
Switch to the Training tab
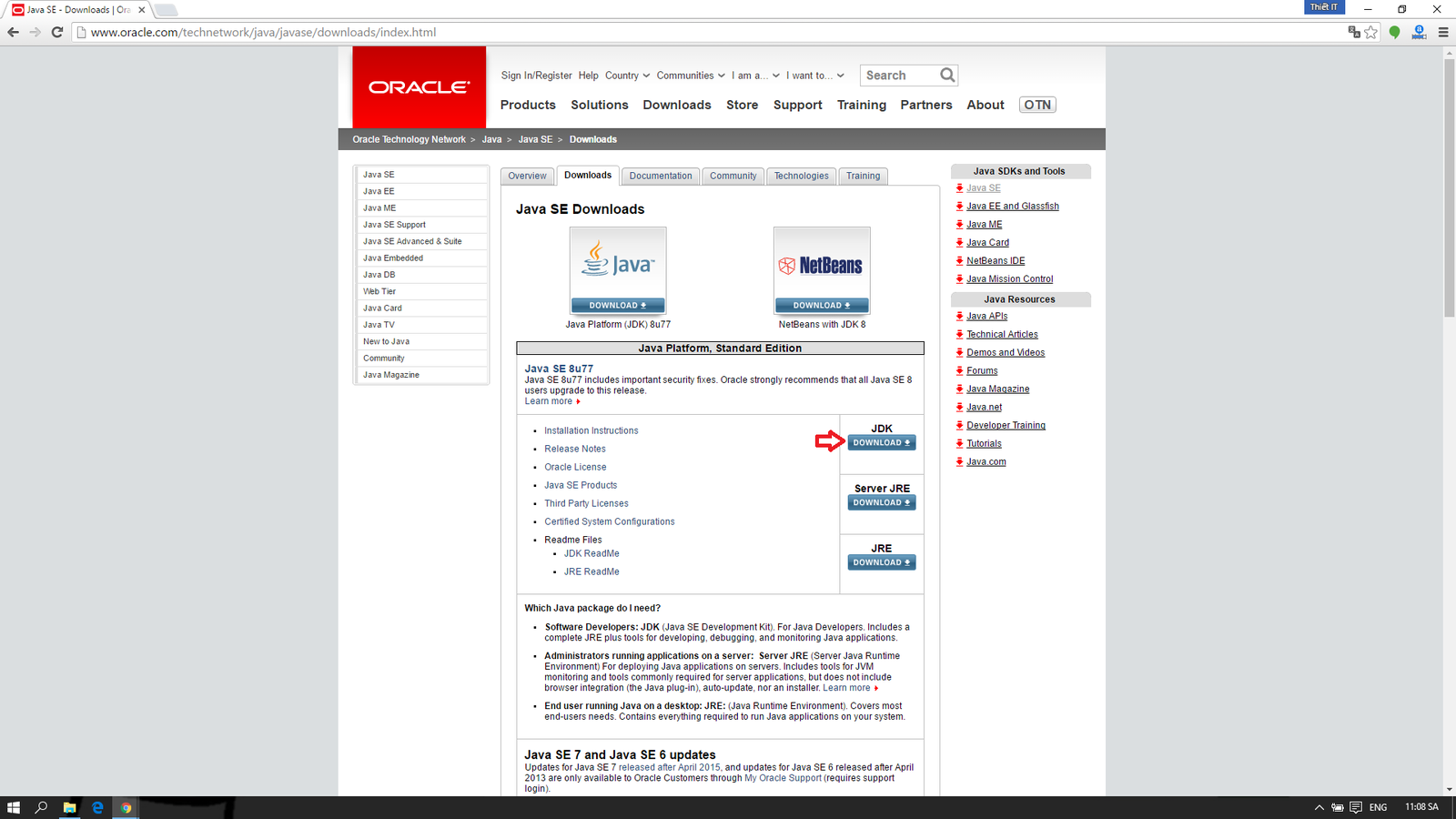pyautogui.click(x=864, y=176)
